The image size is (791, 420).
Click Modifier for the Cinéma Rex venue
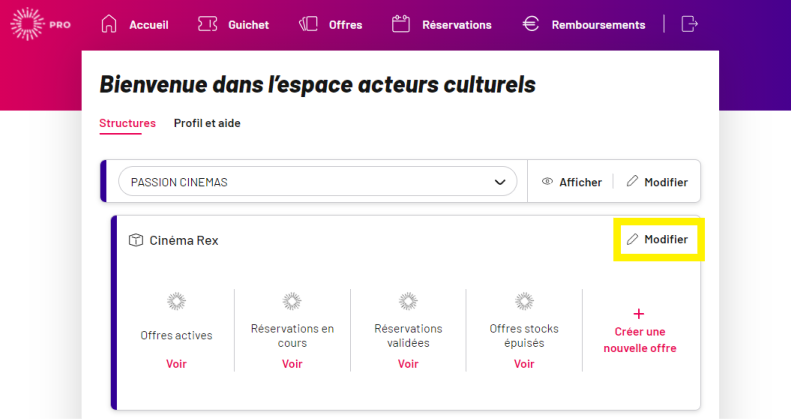tap(657, 239)
